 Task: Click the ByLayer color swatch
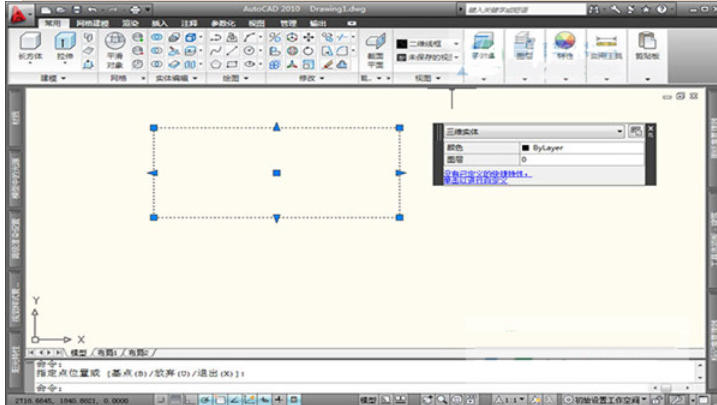[x=526, y=147]
